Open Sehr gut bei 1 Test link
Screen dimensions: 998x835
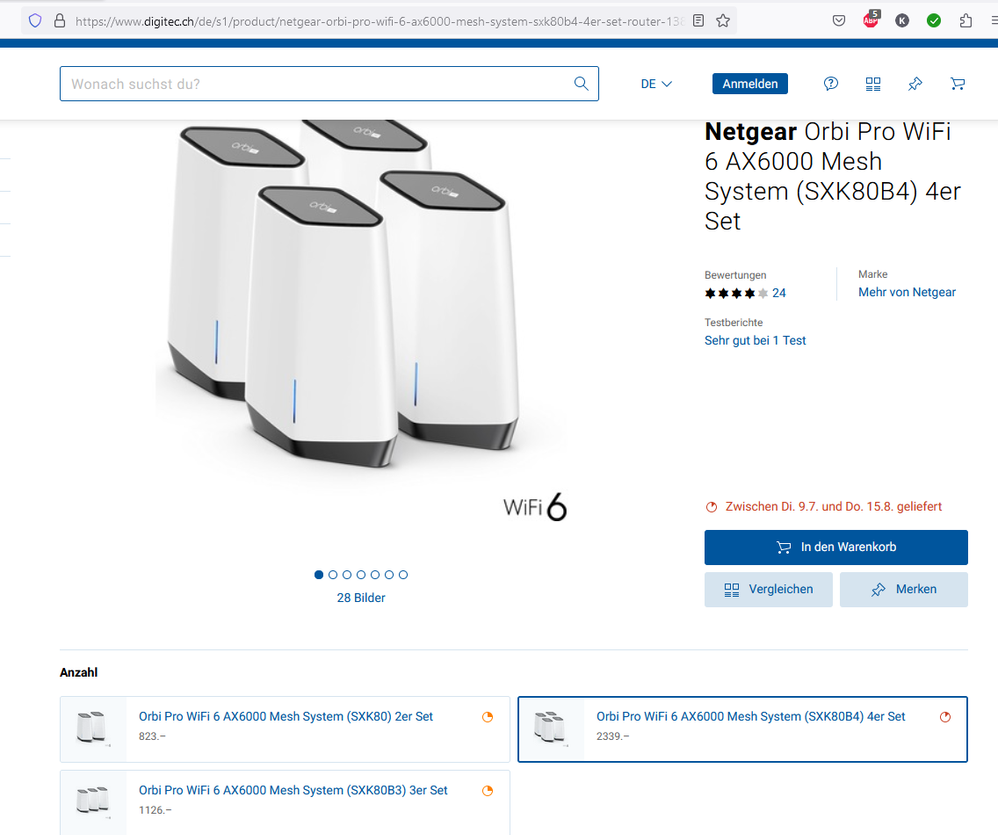click(755, 340)
